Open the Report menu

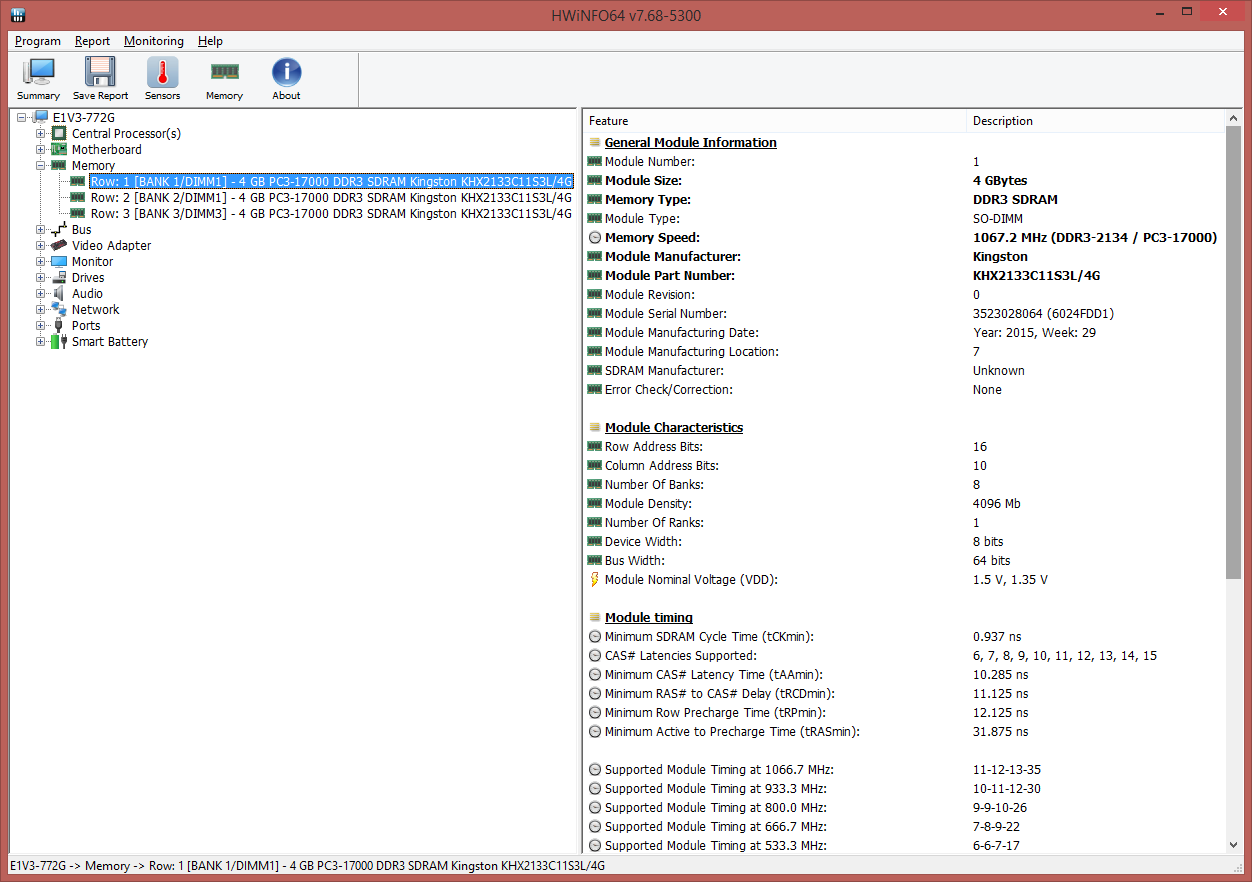pyautogui.click(x=93, y=41)
